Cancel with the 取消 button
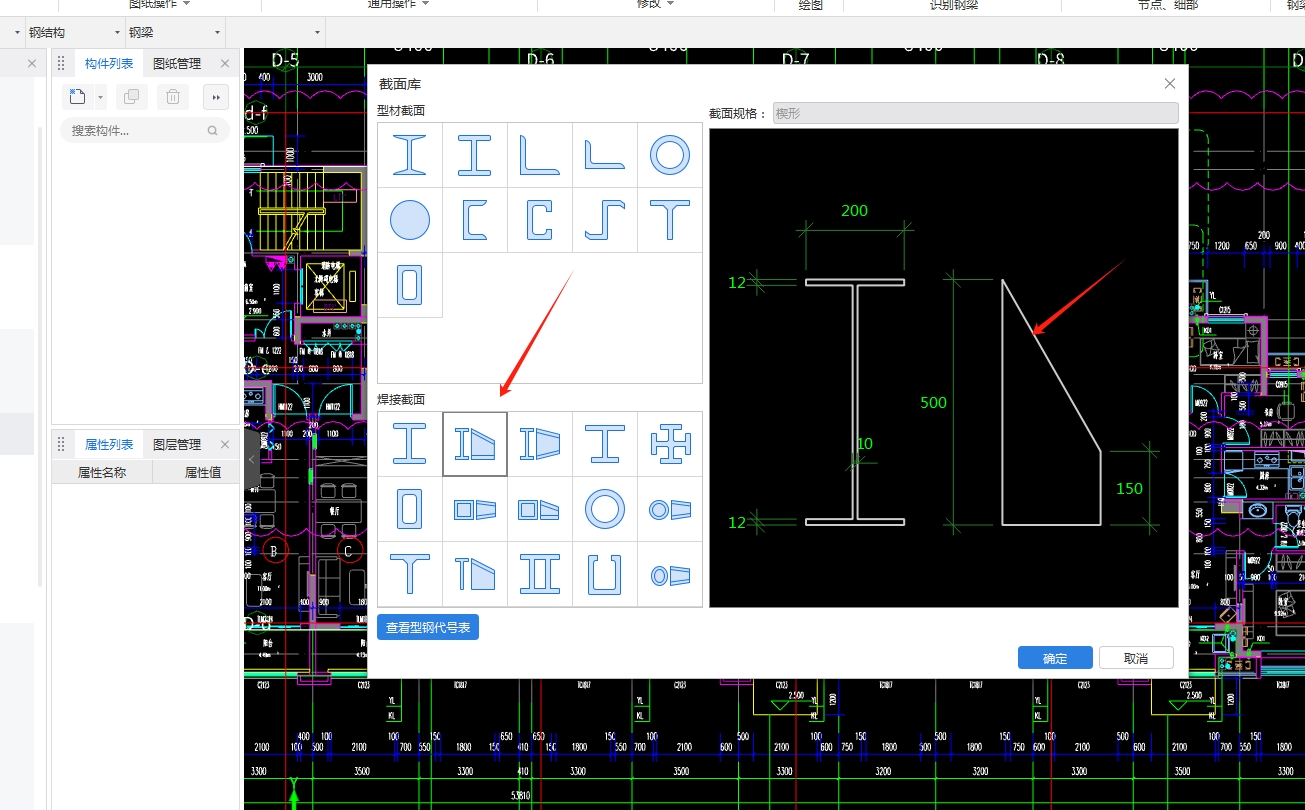1305x810 pixels. coord(1136,658)
